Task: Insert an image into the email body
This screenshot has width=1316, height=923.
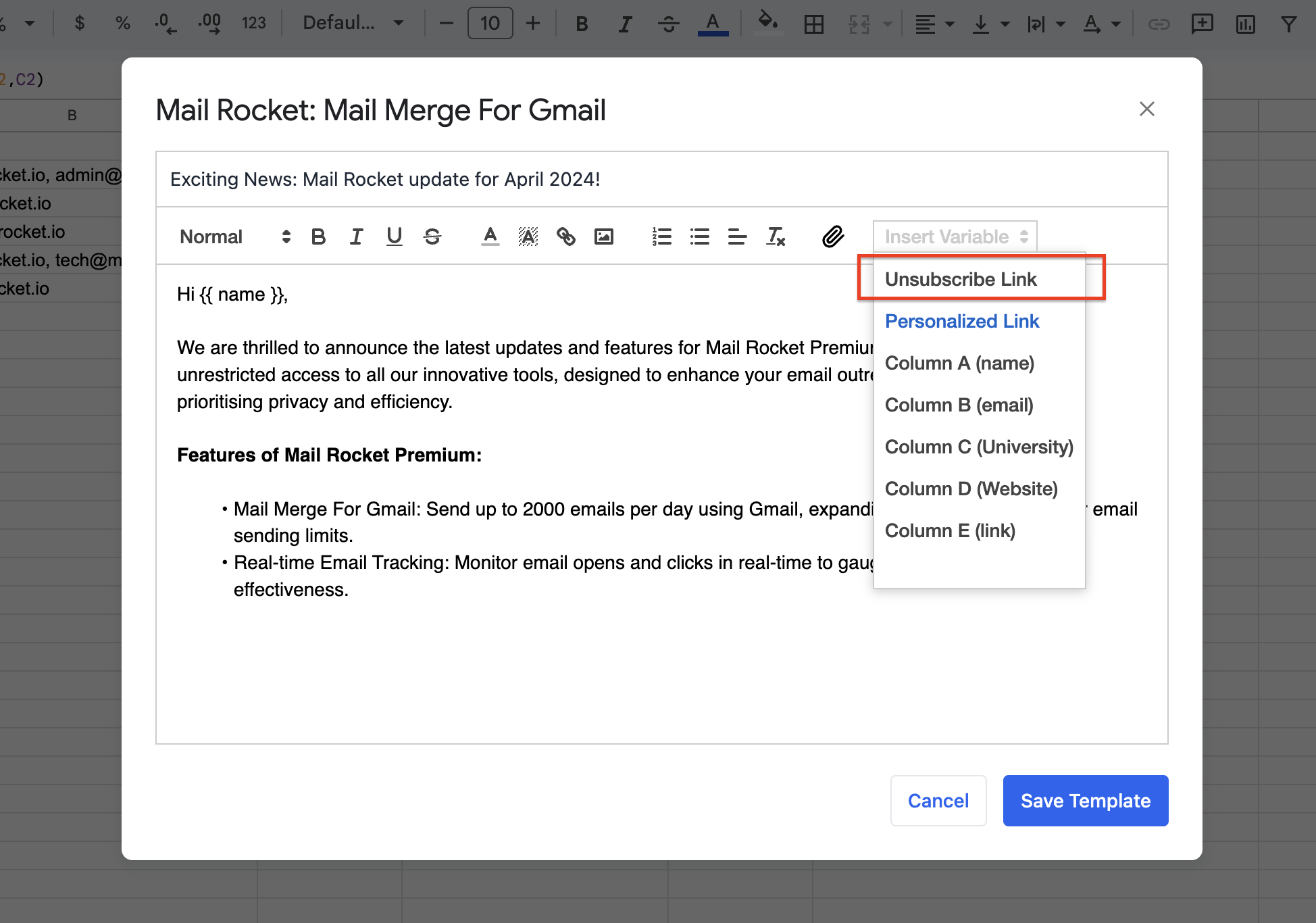Action: pyautogui.click(x=603, y=236)
